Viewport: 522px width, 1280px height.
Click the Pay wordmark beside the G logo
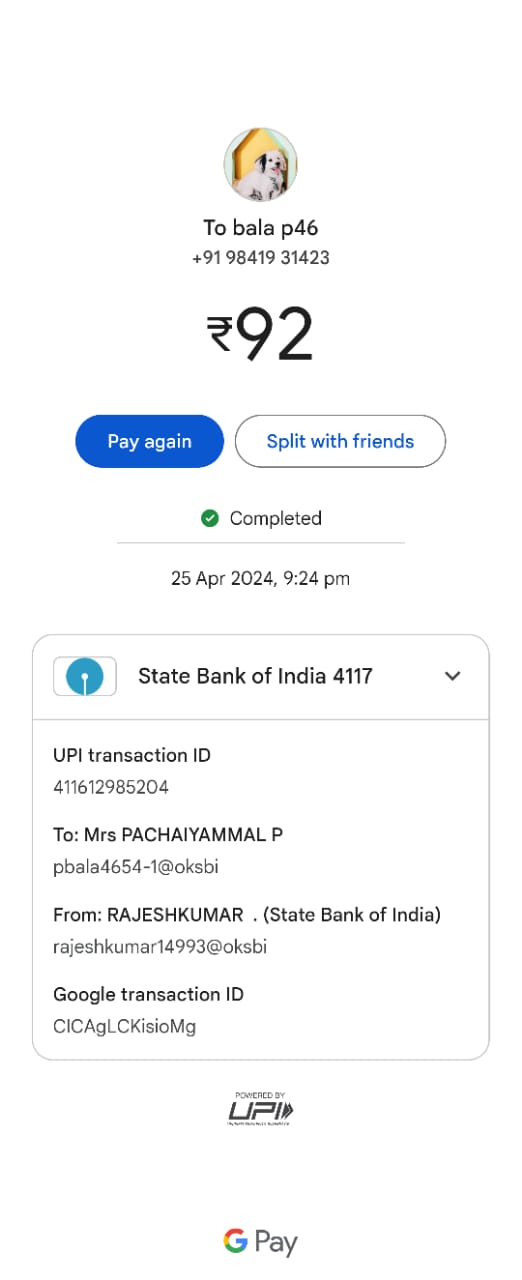(x=276, y=1243)
